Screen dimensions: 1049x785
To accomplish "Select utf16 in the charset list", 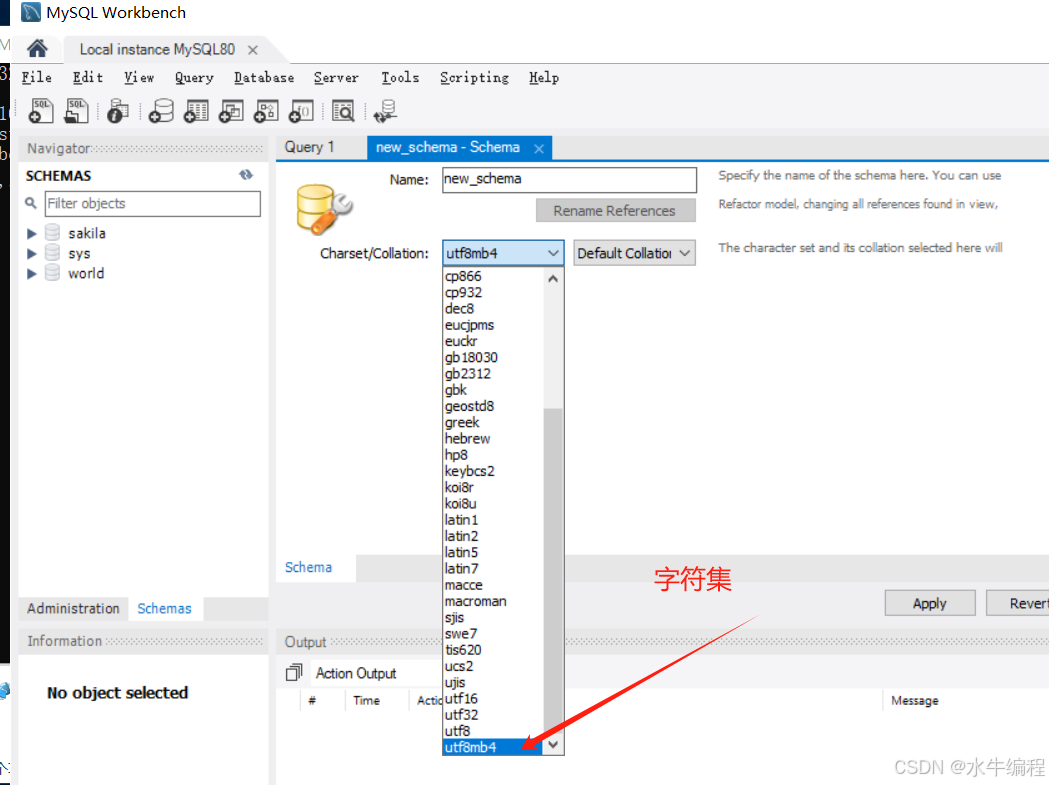I will click(x=493, y=698).
